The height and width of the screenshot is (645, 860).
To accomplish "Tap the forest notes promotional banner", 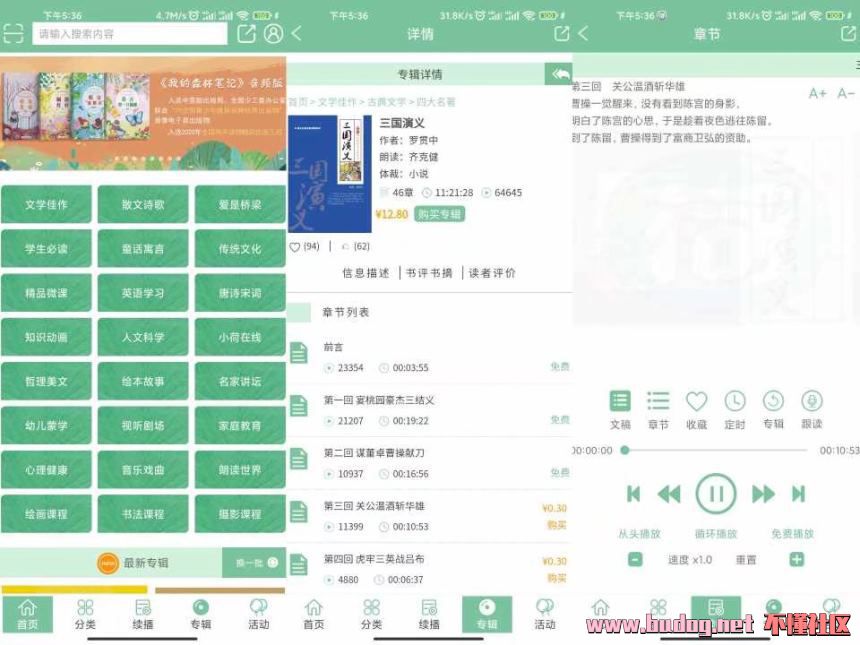I will coord(143,114).
